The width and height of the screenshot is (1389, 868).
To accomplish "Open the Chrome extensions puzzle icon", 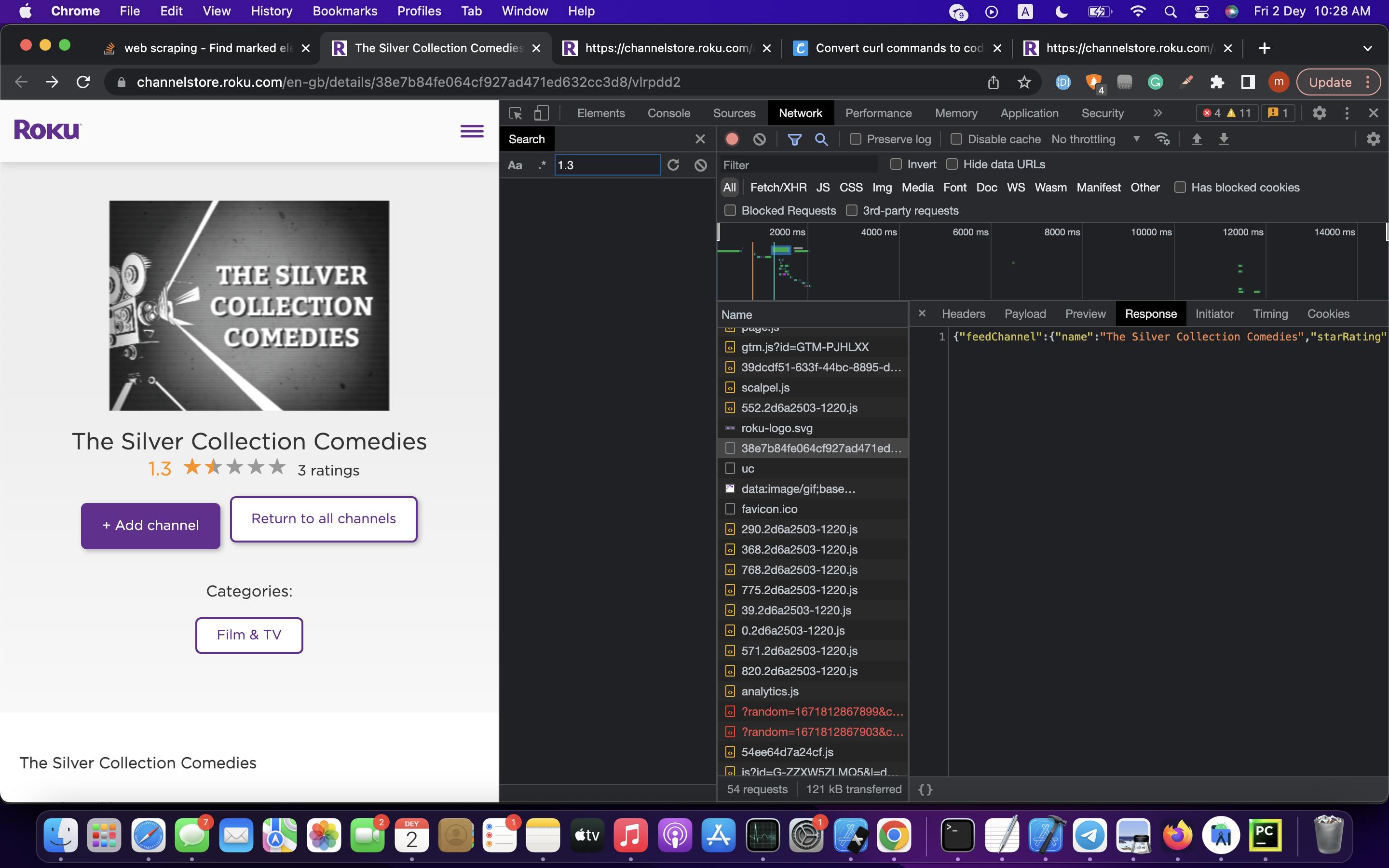I will [x=1217, y=82].
